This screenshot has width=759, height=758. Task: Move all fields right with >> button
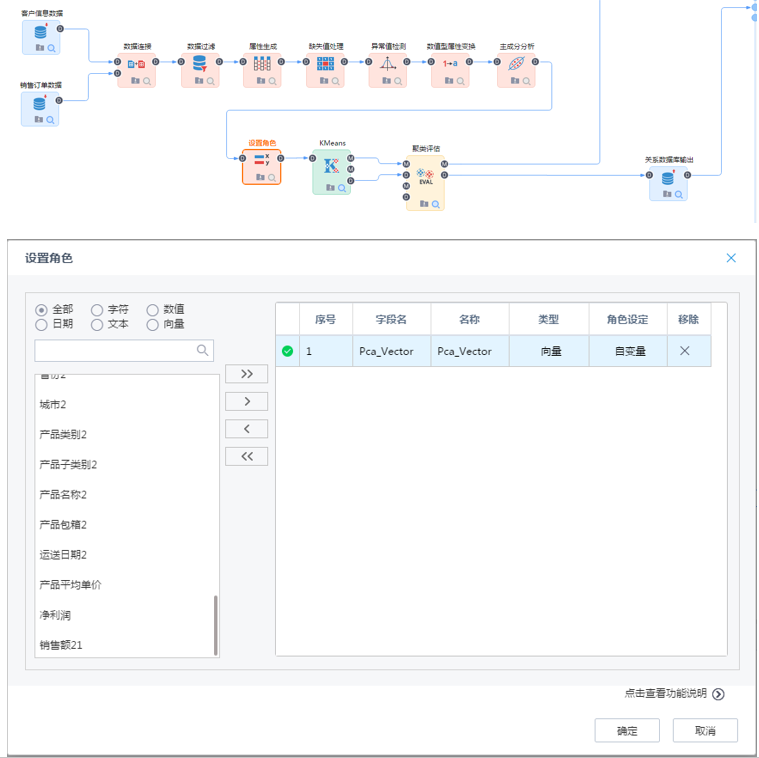tap(247, 374)
